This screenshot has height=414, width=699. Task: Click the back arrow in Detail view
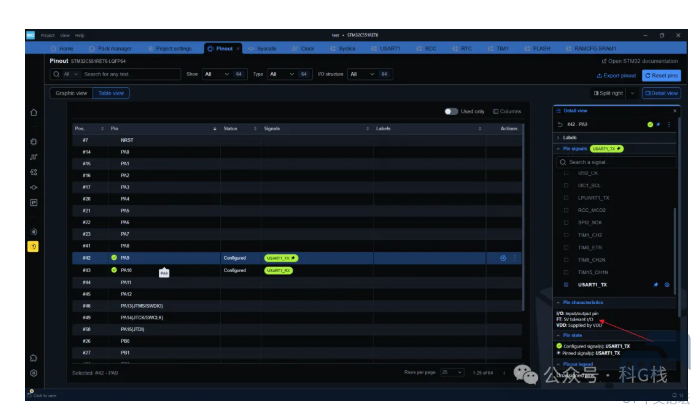click(560, 124)
